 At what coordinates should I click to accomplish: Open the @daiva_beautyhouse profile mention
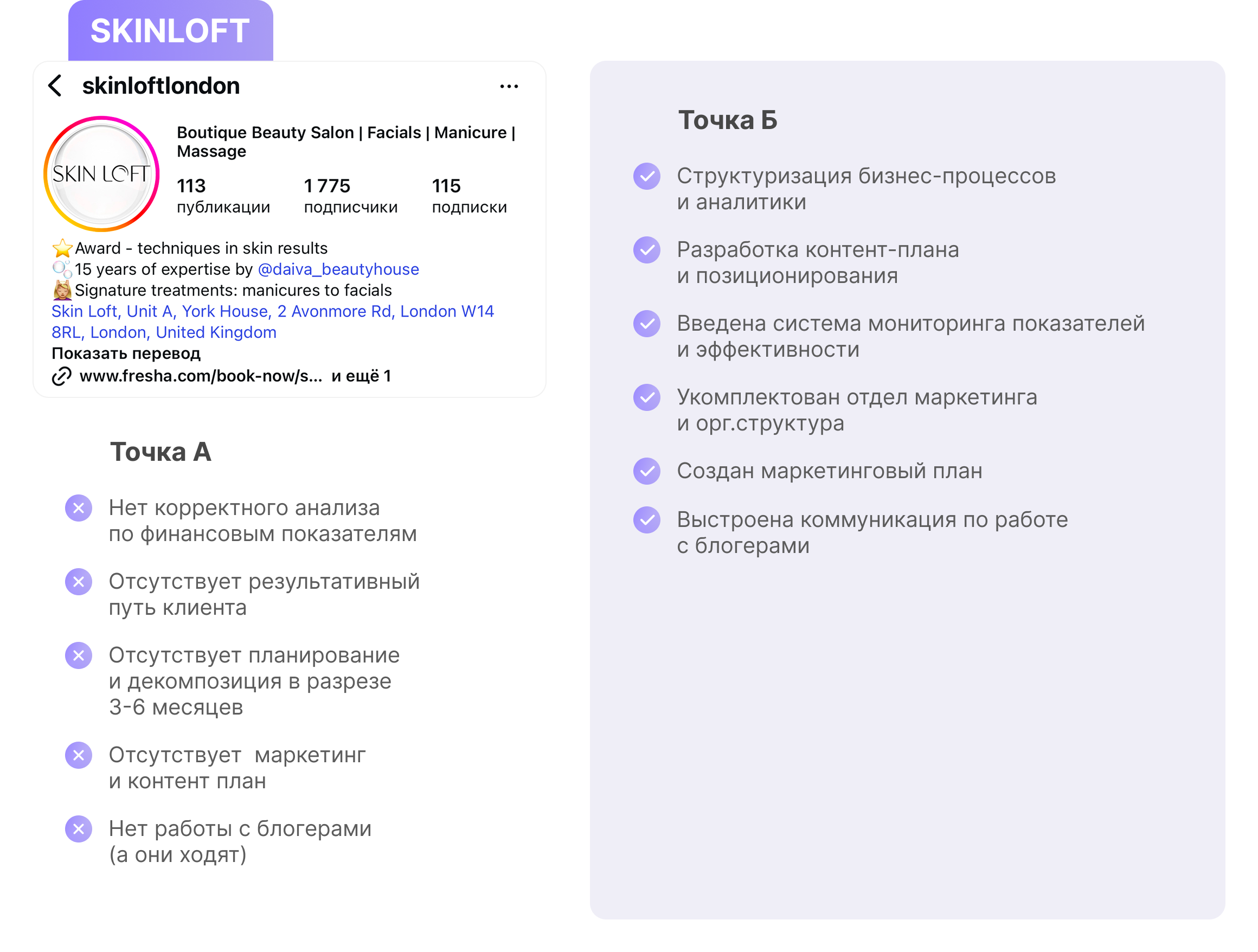coord(338,269)
